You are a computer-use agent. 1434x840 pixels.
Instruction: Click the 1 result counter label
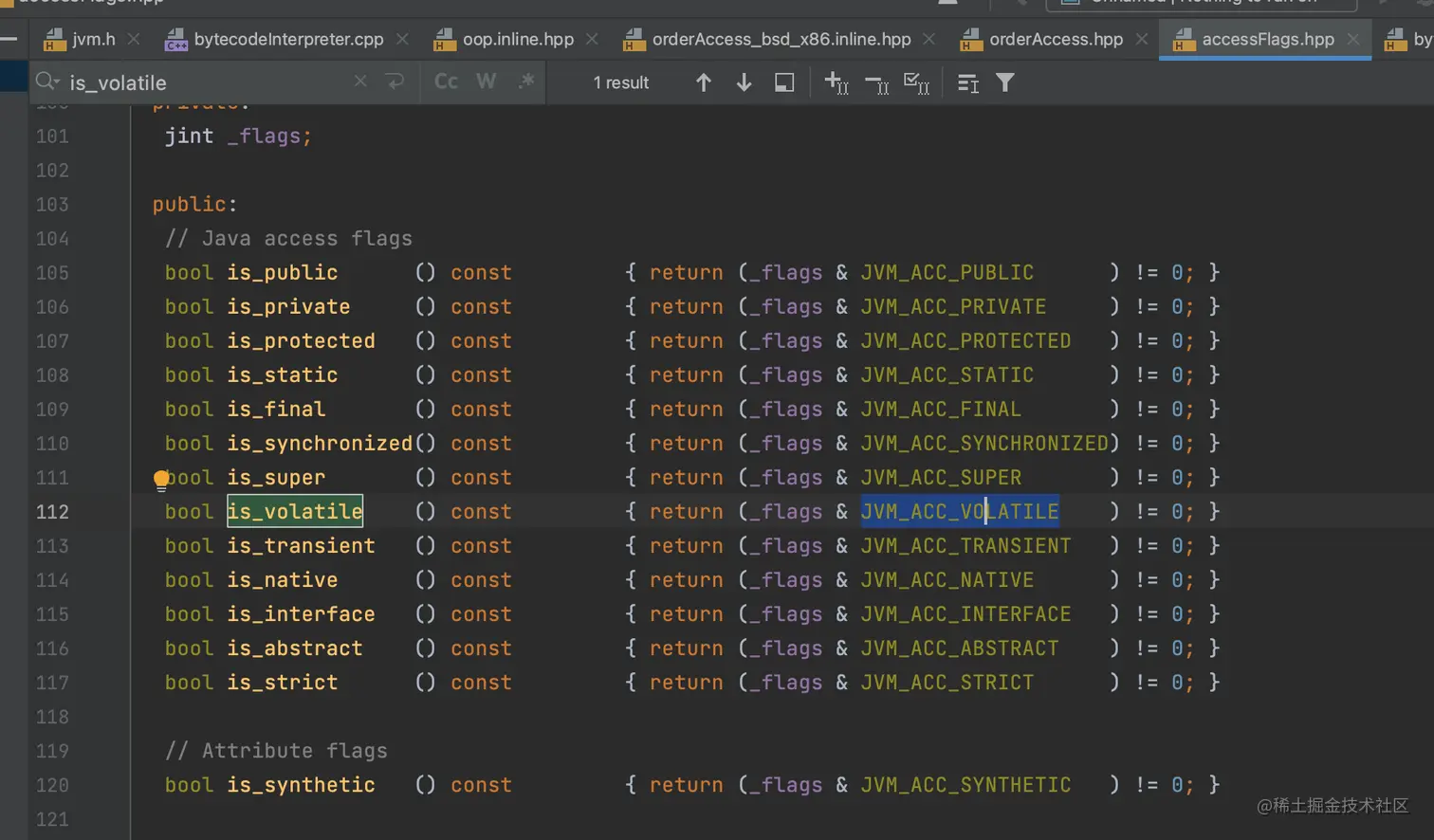pyautogui.click(x=621, y=82)
